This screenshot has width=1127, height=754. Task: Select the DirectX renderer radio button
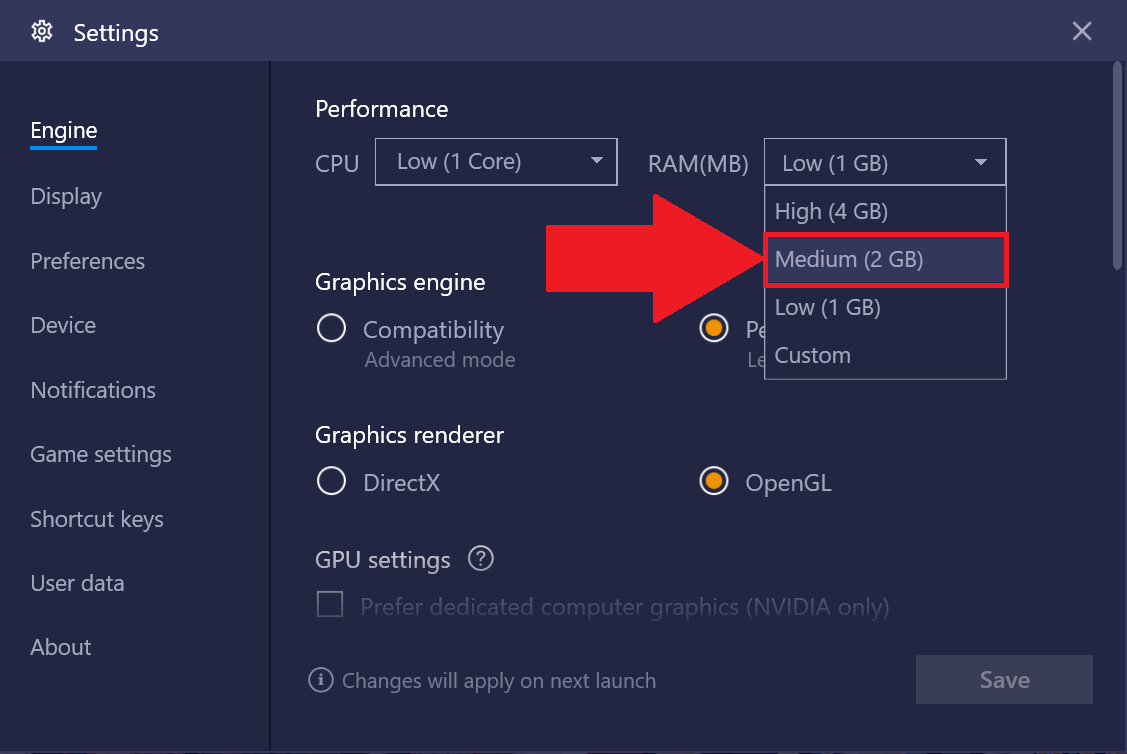click(x=331, y=482)
